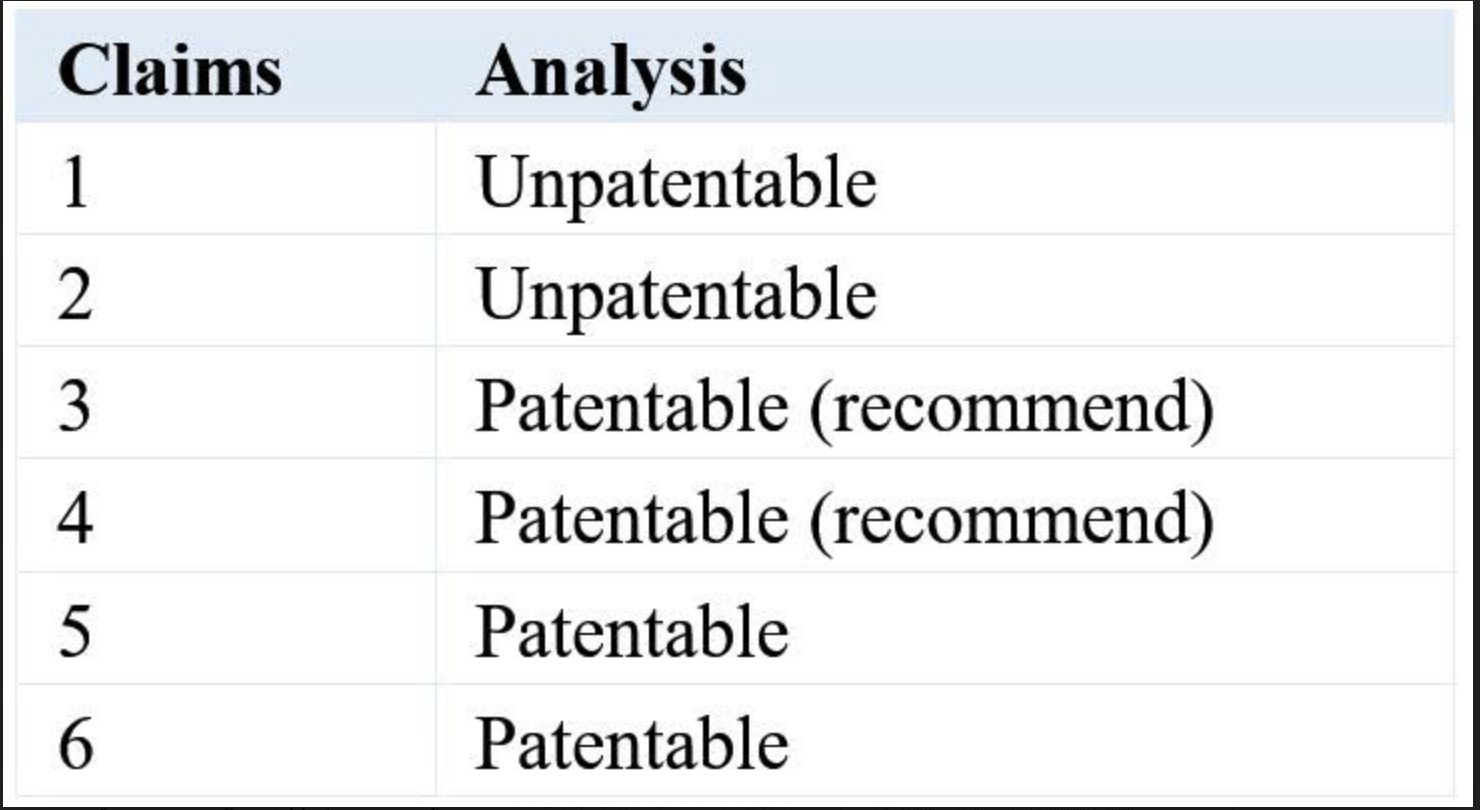Click 'Patentable' text for claim 6

pyautogui.click(x=631, y=744)
